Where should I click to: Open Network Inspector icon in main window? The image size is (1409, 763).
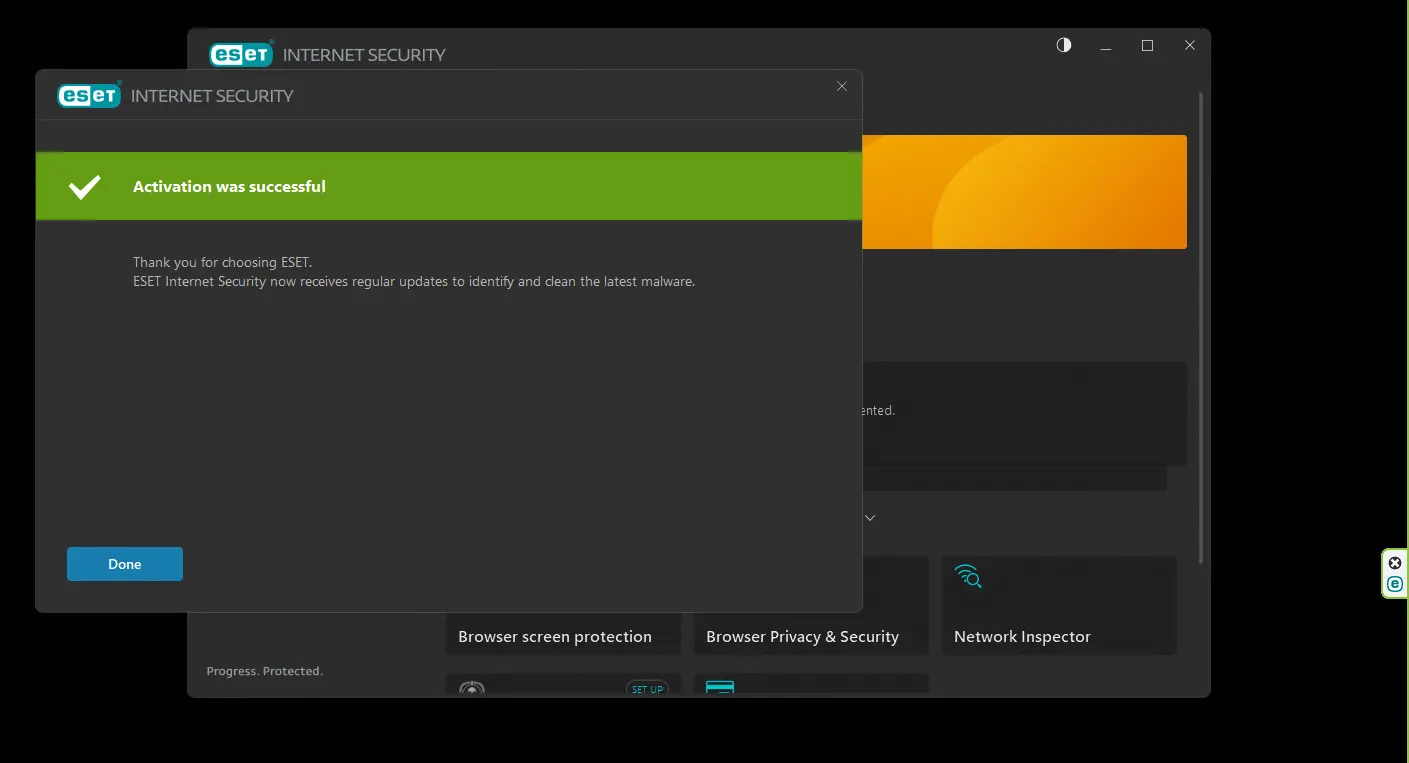click(x=967, y=576)
